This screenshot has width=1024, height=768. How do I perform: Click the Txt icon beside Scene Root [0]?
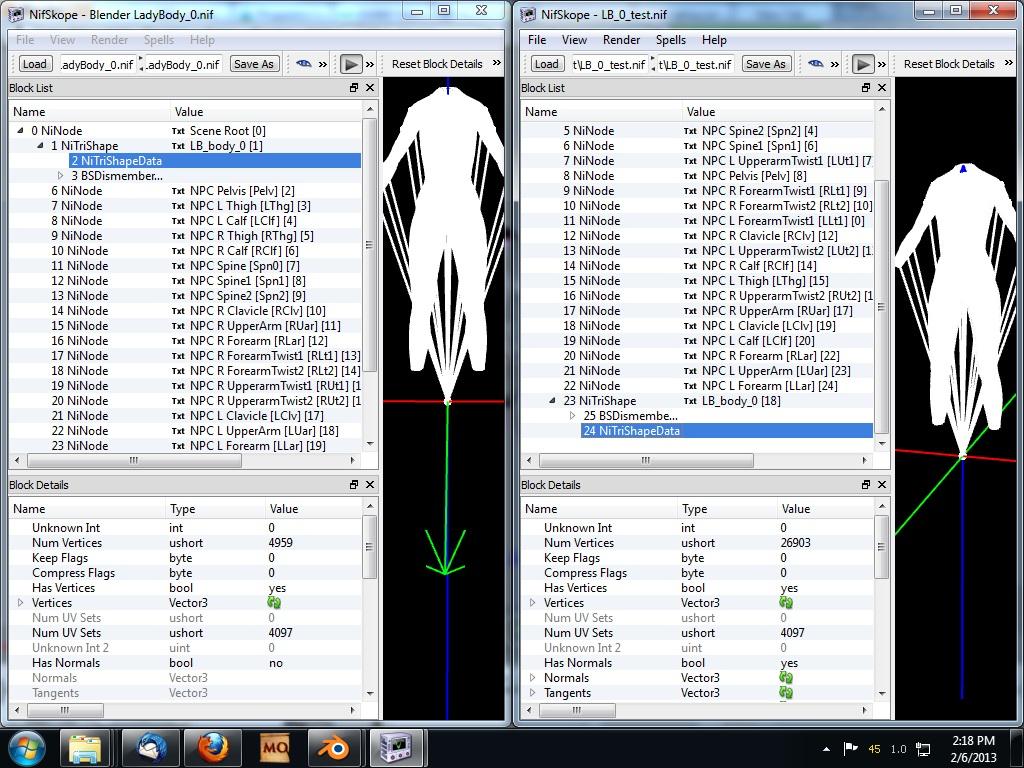[x=178, y=131]
